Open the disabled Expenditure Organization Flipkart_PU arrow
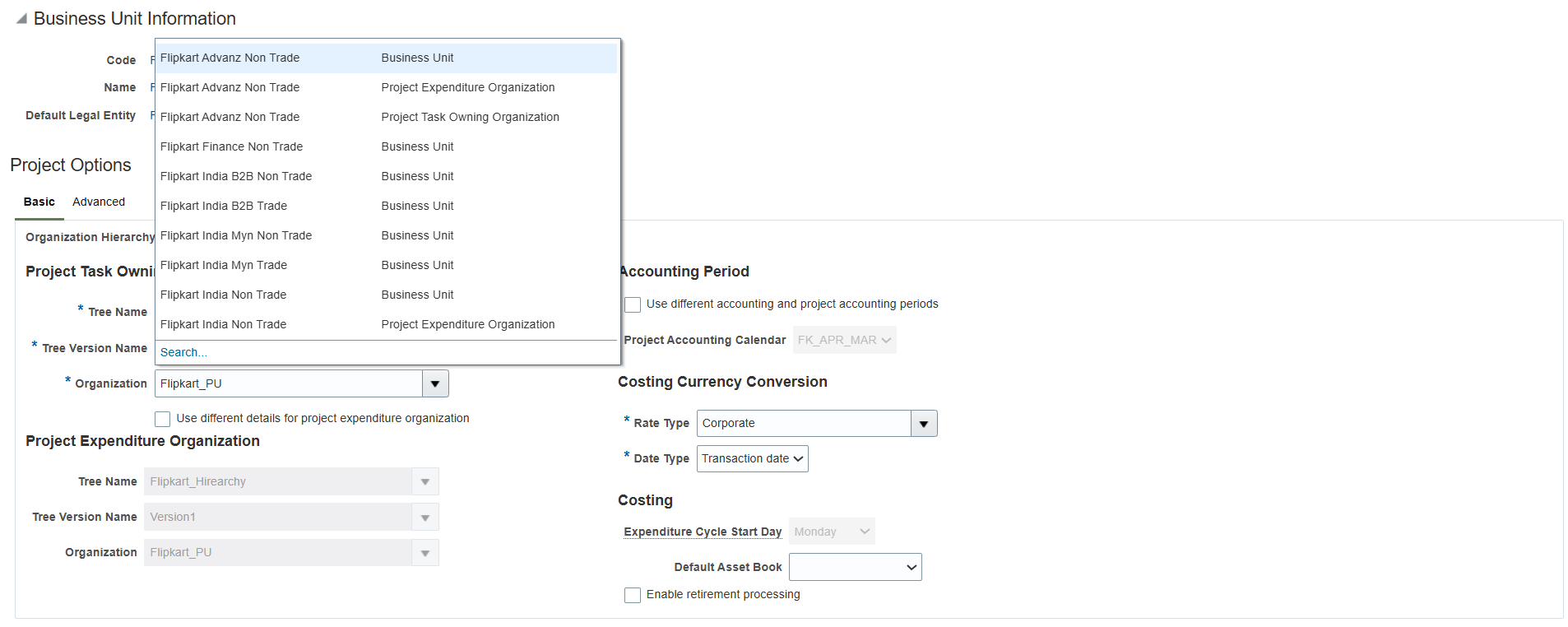Screen dimensions: 1568x627 click(425, 552)
